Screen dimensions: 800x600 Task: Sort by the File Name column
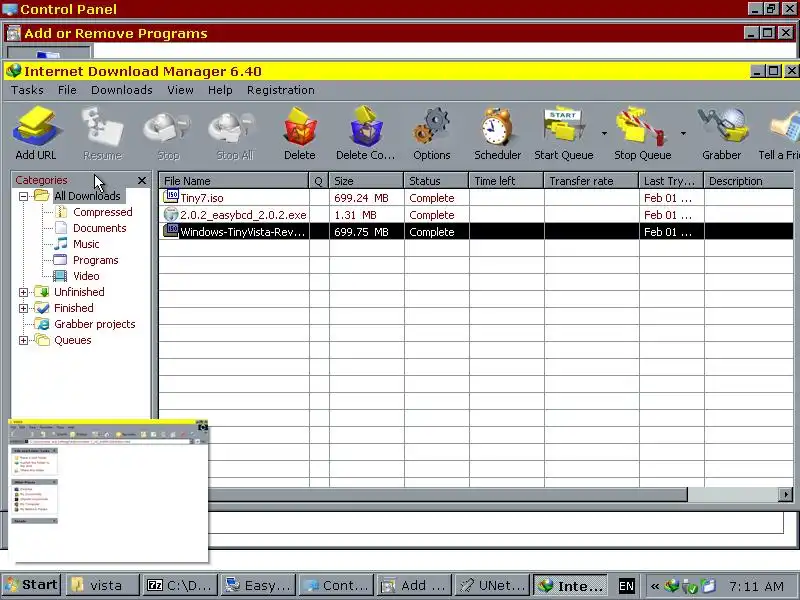234,181
